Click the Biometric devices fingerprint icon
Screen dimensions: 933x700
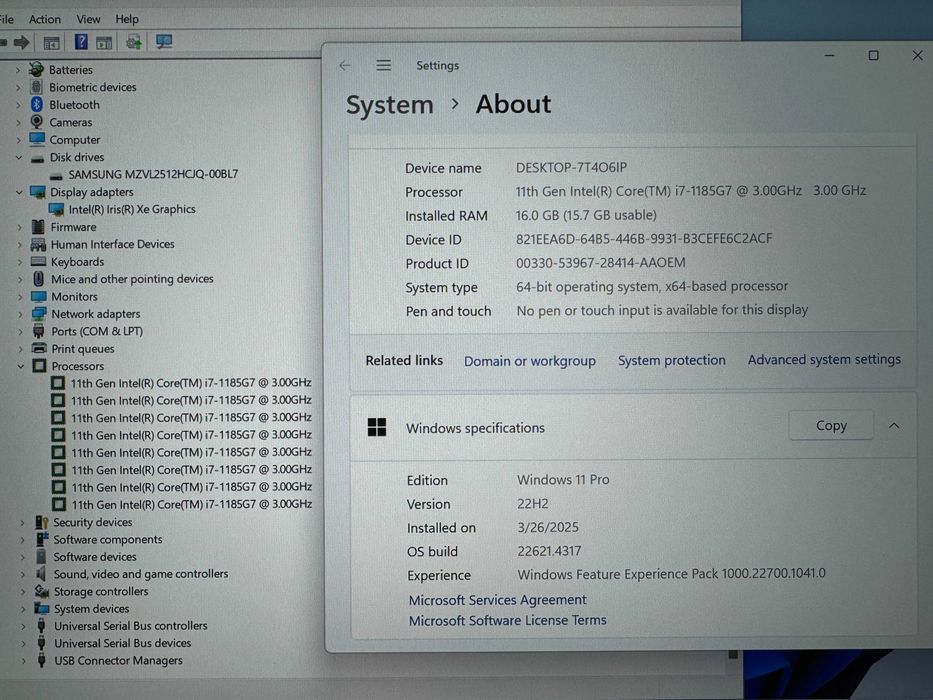coord(36,87)
